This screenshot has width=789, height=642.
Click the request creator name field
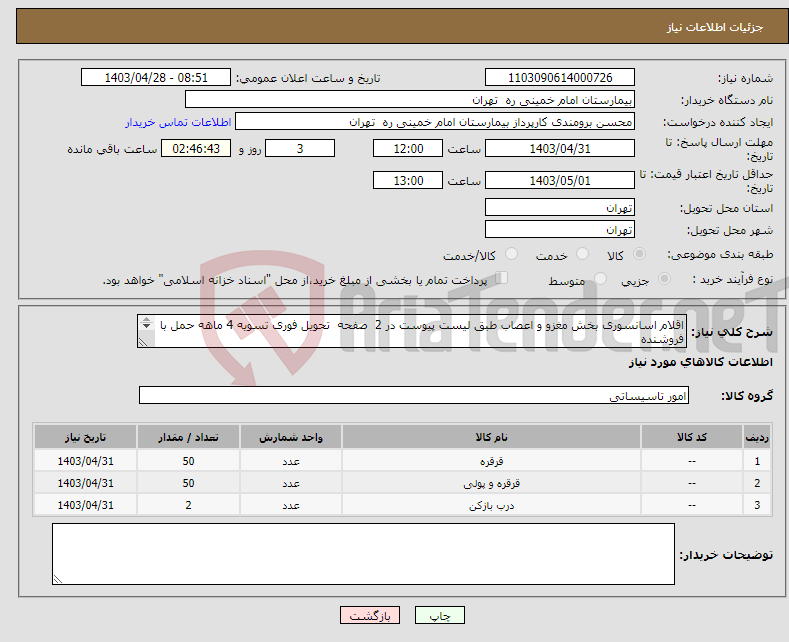click(435, 122)
